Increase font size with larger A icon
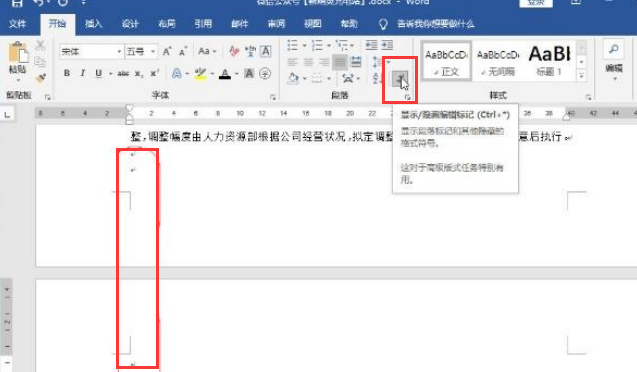Viewport: 637px width, 372px height. click(x=167, y=52)
